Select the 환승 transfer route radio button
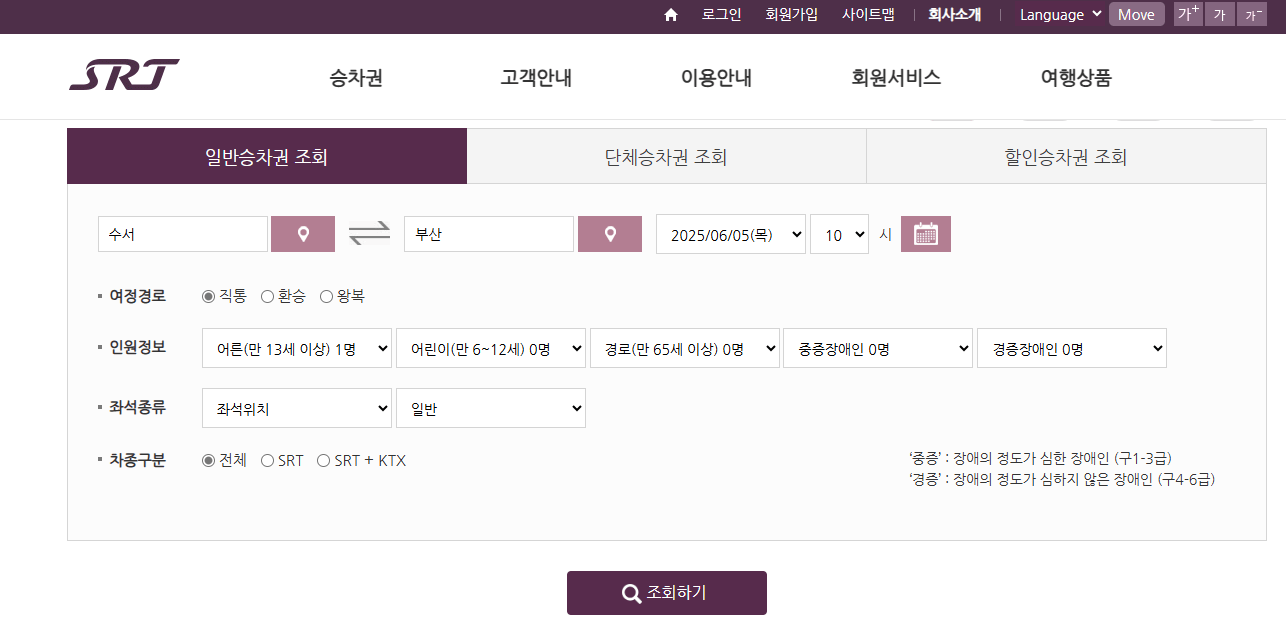This screenshot has width=1286, height=625. tap(268, 296)
